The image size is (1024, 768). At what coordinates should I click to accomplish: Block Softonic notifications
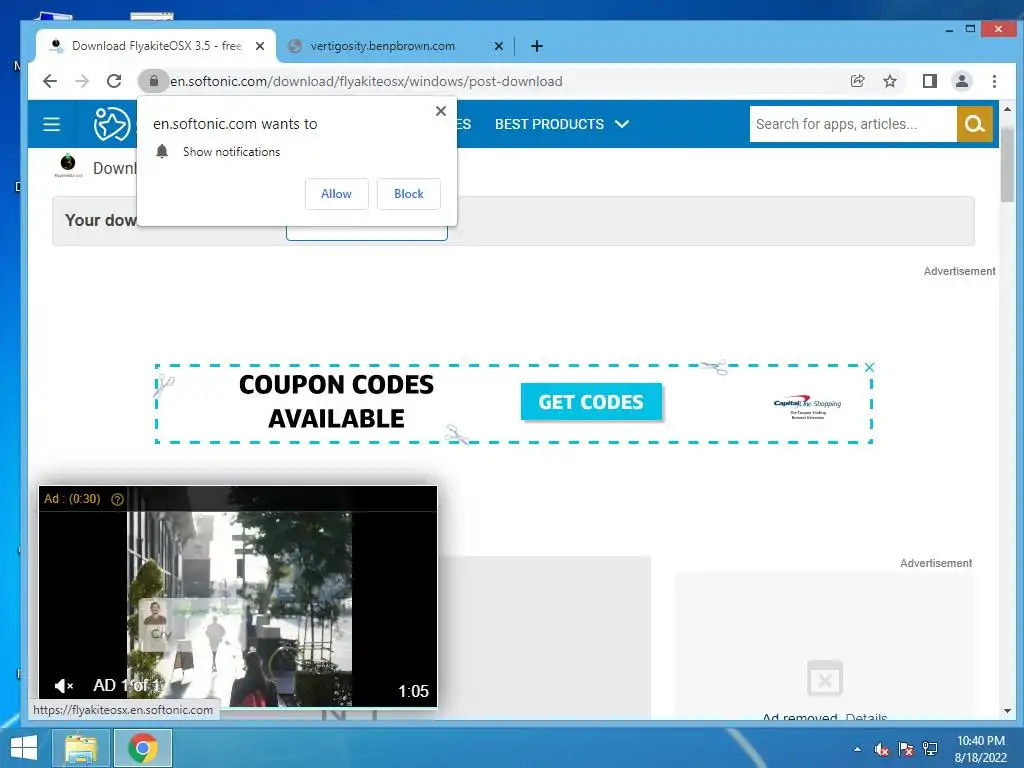click(409, 194)
